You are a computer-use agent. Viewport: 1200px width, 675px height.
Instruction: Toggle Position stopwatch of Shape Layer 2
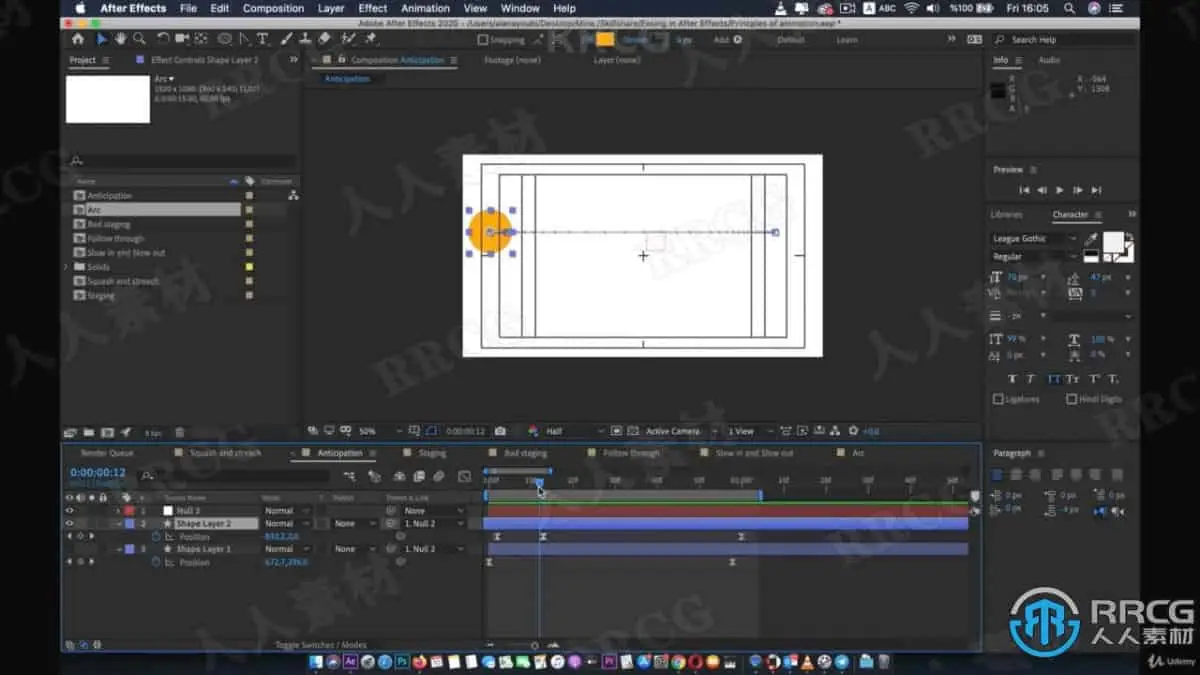tap(156, 536)
